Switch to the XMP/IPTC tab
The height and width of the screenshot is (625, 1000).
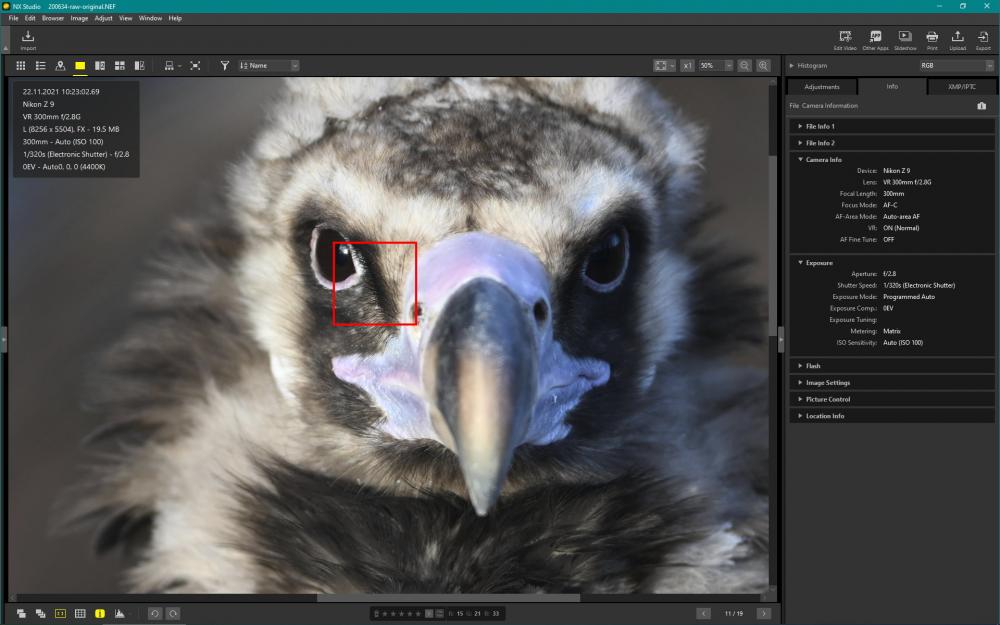961,87
